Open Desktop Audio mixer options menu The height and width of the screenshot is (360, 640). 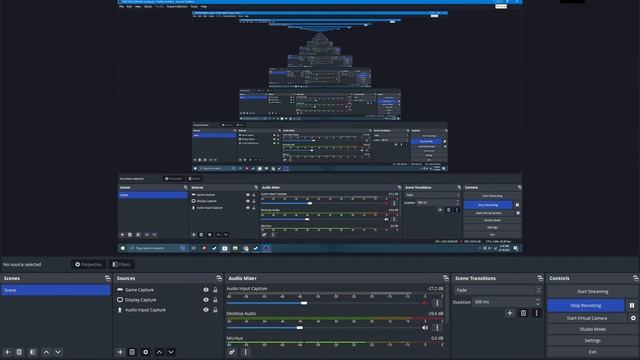(437, 327)
